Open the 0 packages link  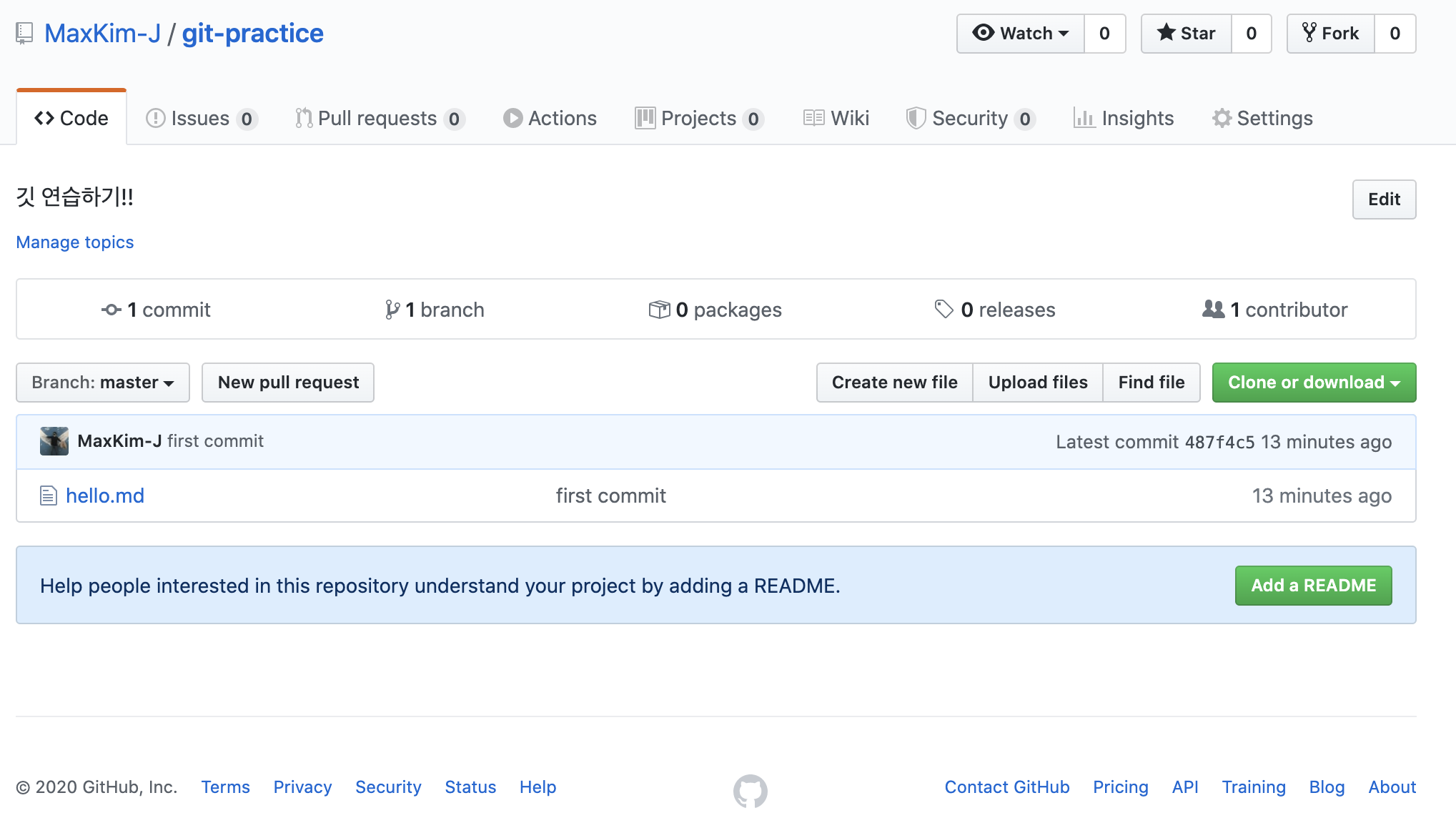pyautogui.click(x=715, y=310)
